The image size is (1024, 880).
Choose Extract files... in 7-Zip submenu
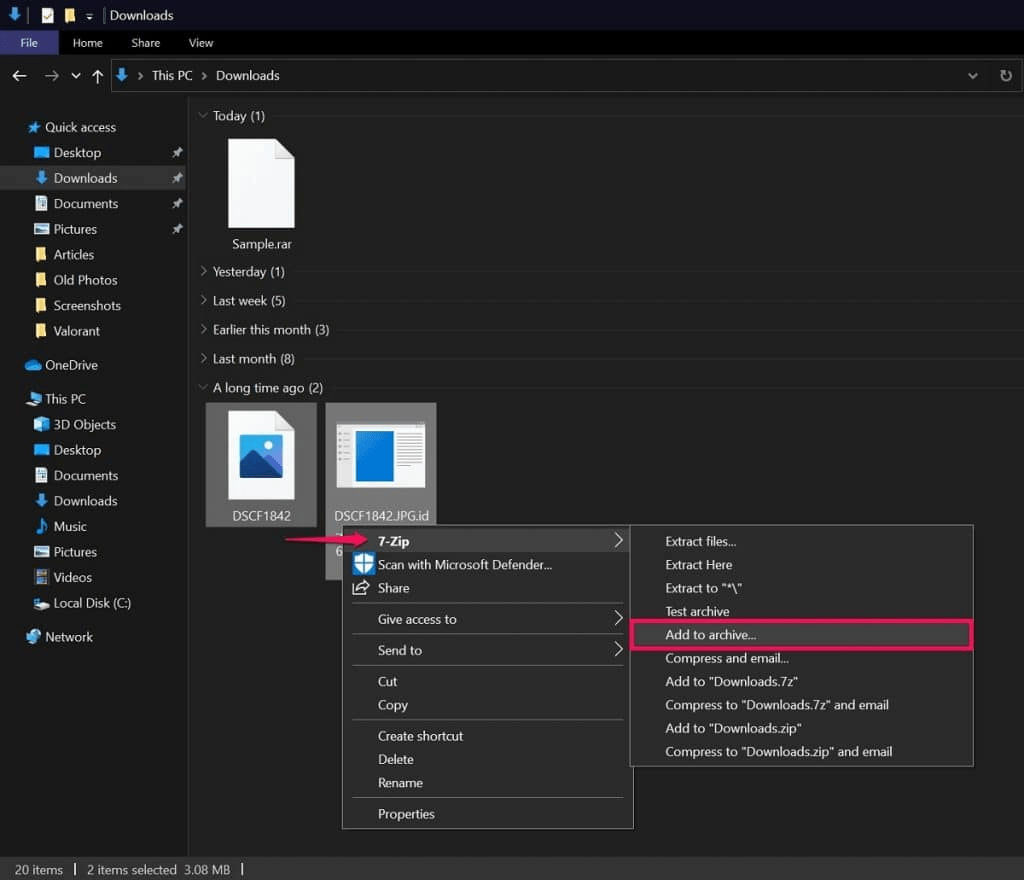(801, 541)
